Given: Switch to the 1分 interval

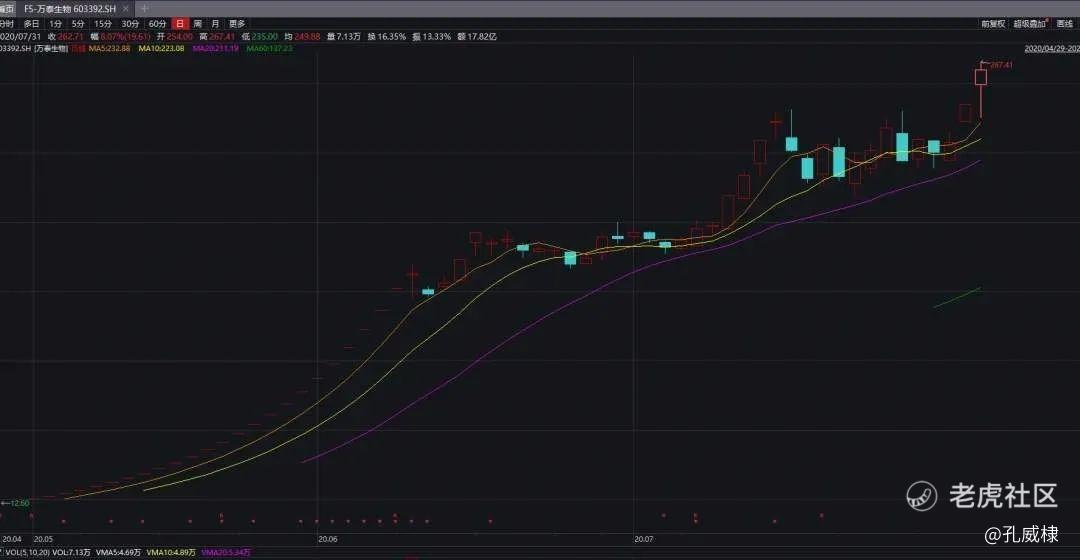Looking at the screenshot, I should click(x=56, y=24).
